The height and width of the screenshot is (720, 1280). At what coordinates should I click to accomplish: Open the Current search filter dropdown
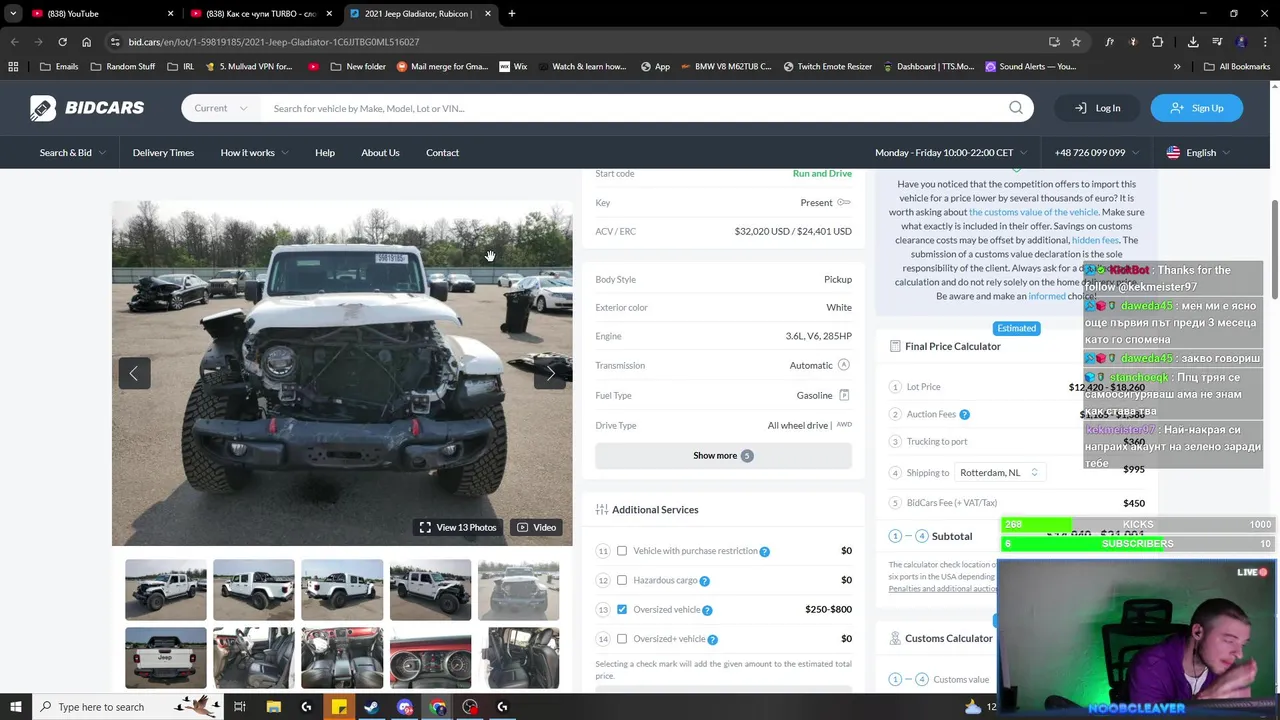(221, 108)
